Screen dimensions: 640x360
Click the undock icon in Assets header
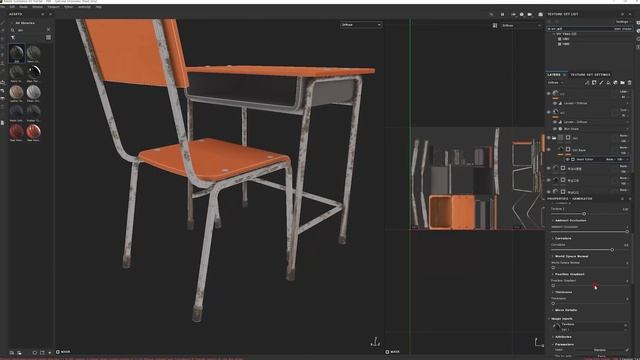[43, 14]
